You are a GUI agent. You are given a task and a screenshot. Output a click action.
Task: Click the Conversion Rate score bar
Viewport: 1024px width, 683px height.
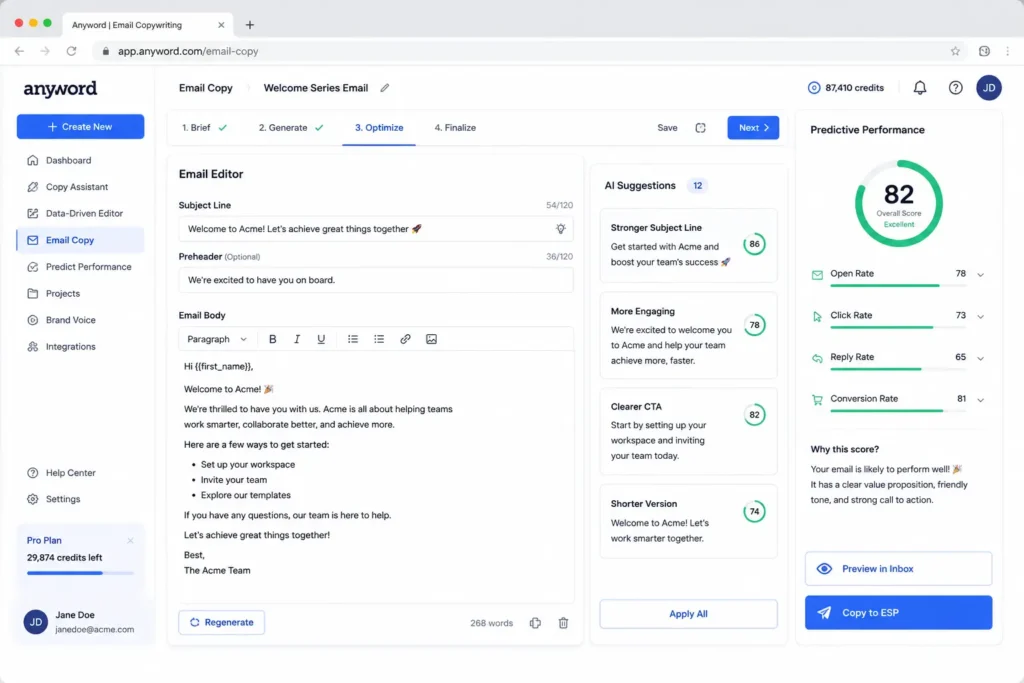[898, 411]
